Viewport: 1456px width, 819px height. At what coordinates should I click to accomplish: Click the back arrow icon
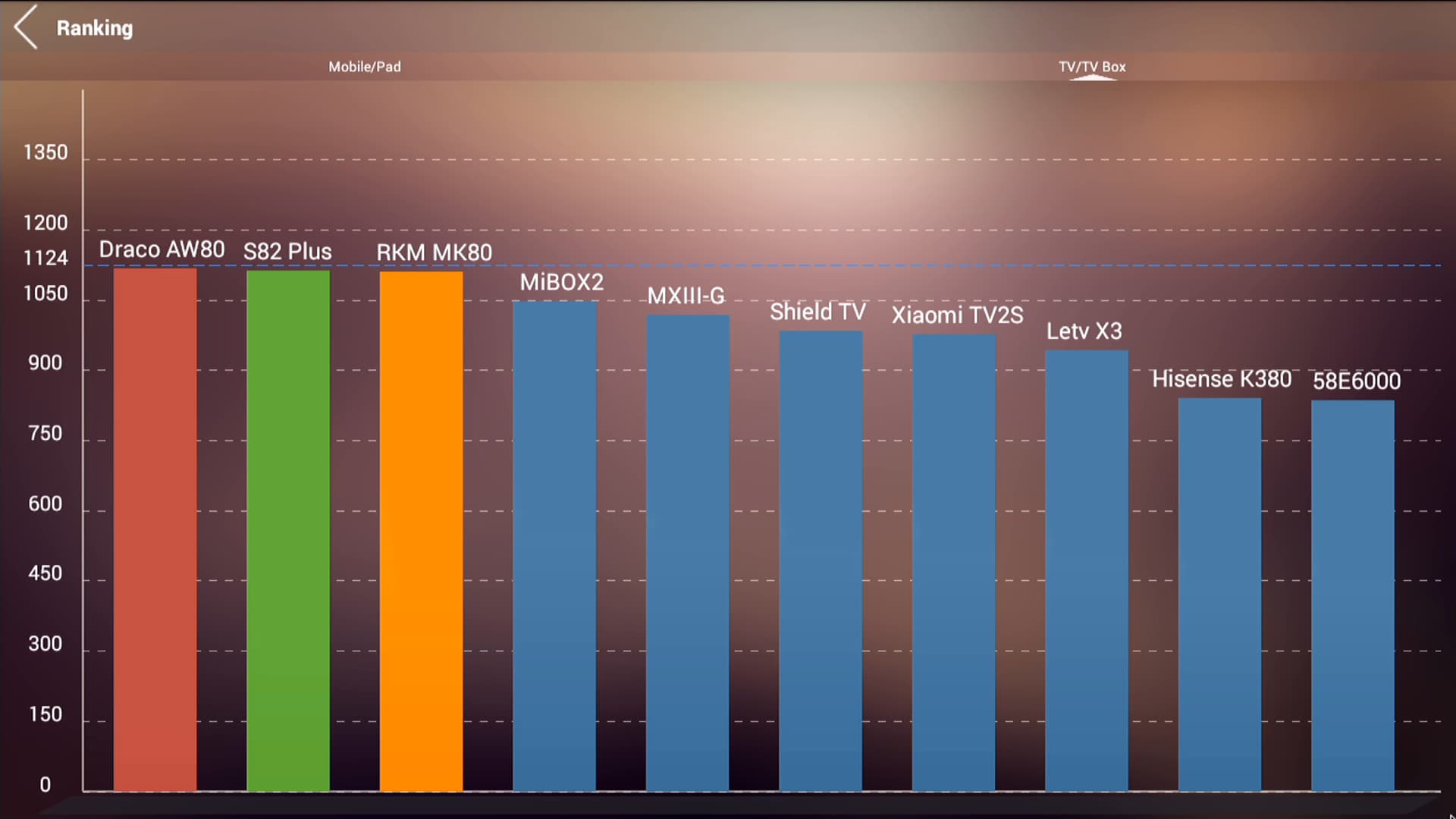coord(27,27)
